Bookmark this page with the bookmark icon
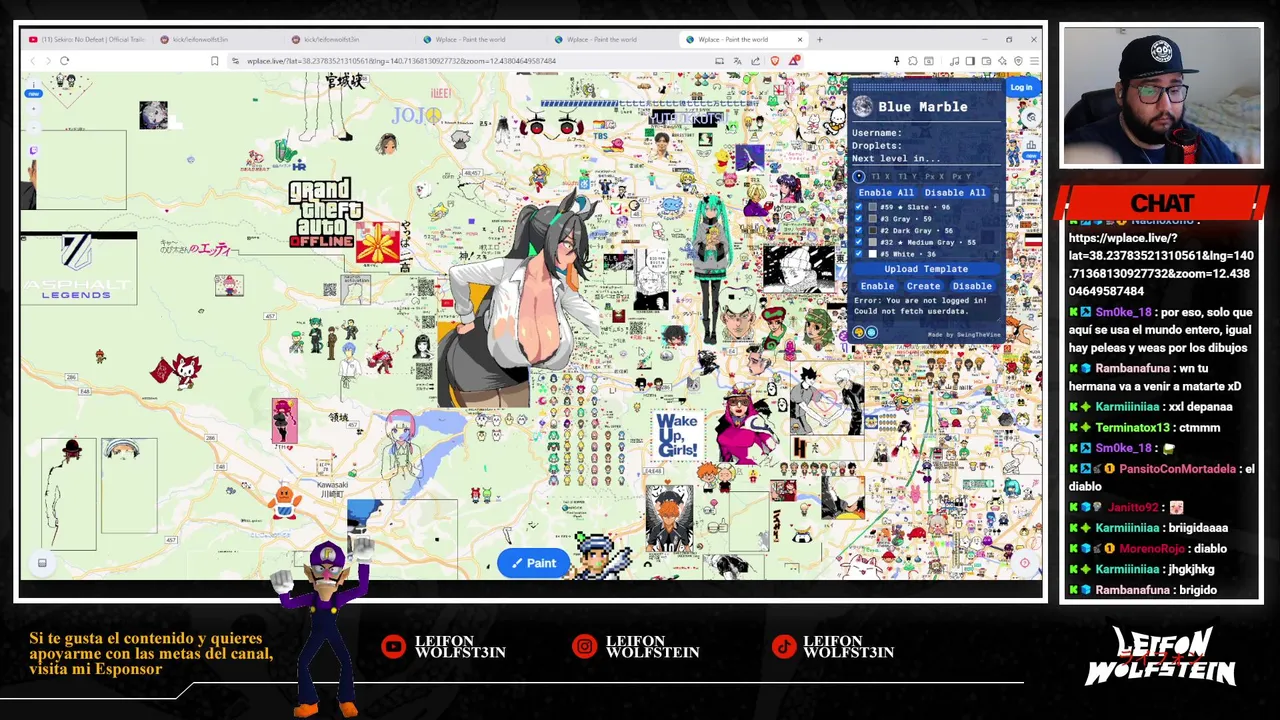Viewport: 1280px width, 720px height. (214, 61)
